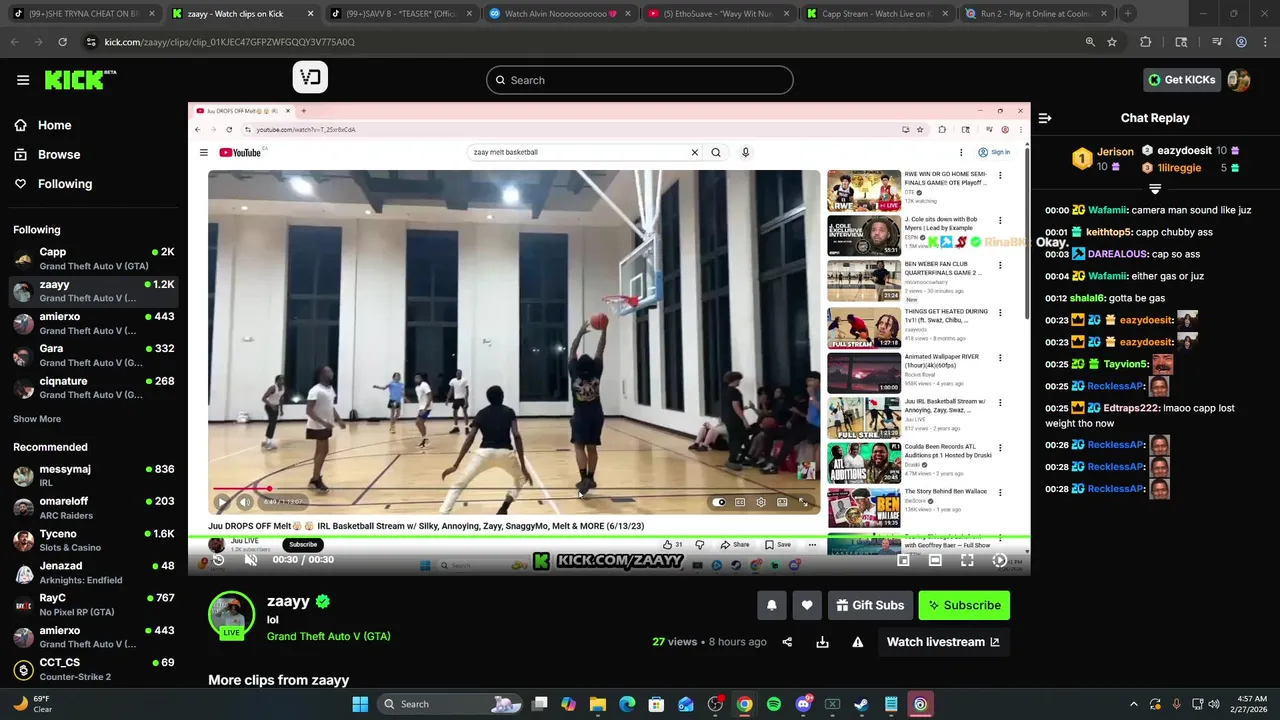Image resolution: width=1280 pixels, height=720 pixels.
Task: Click the green Subscribe button
Action: tap(964, 605)
